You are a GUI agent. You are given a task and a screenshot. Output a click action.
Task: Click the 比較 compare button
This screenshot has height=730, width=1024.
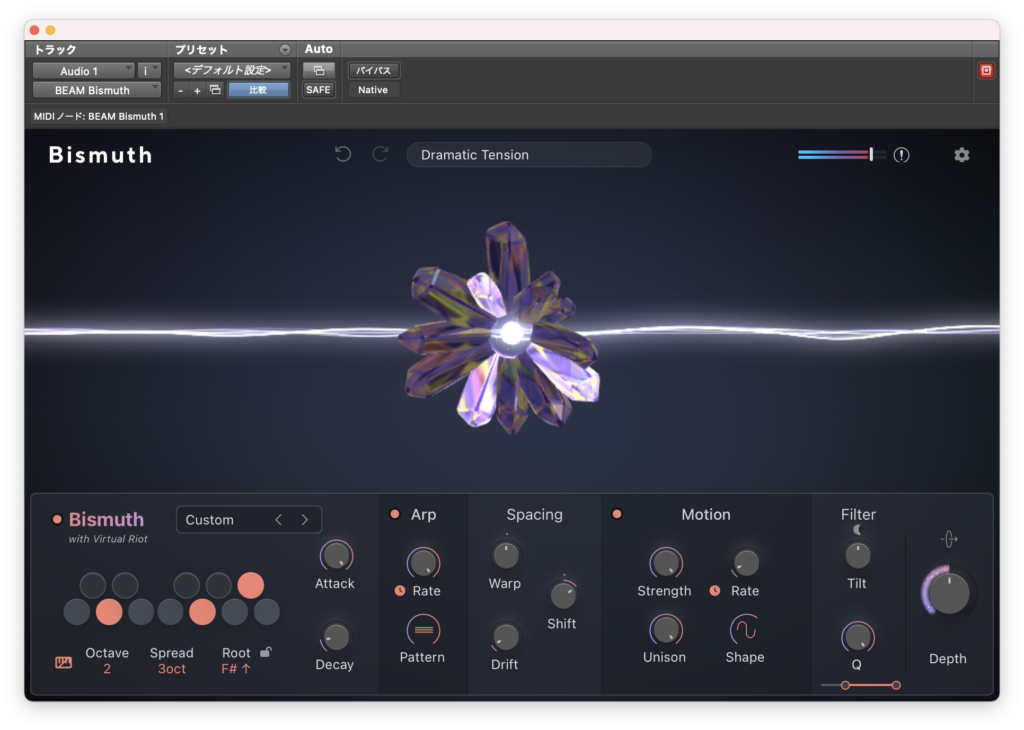pos(259,90)
